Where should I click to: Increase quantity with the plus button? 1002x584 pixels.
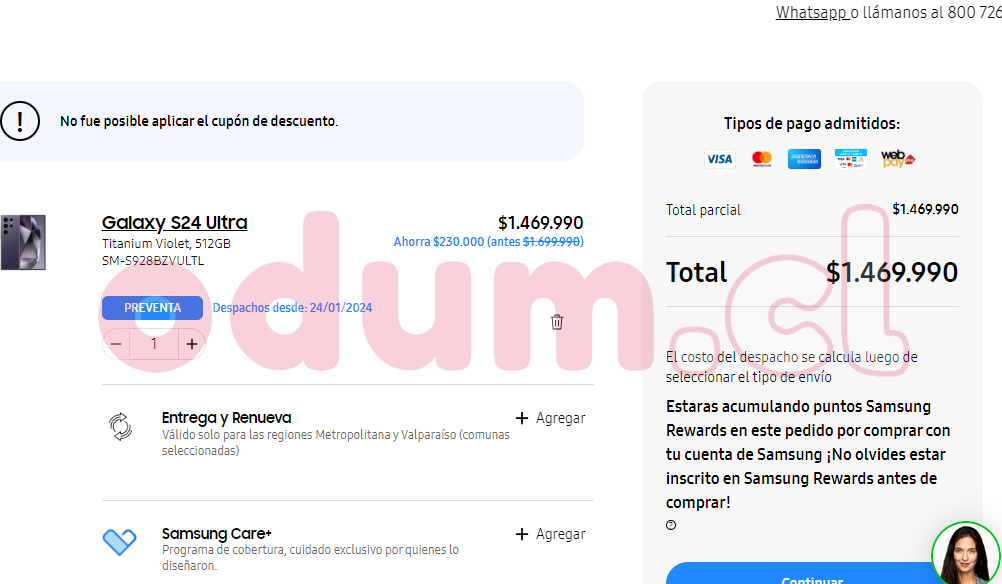(x=192, y=344)
